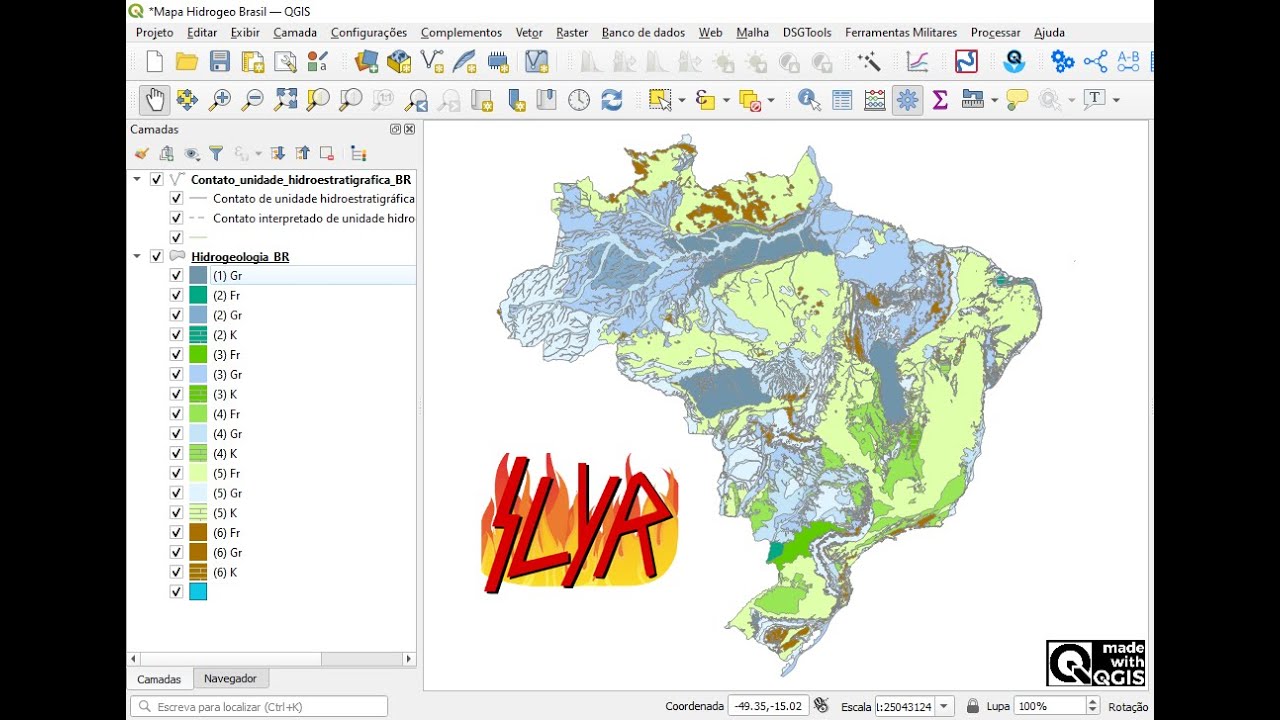This screenshot has height=720, width=1280.
Task: Switch to the Navegador tab
Action: tap(230, 678)
